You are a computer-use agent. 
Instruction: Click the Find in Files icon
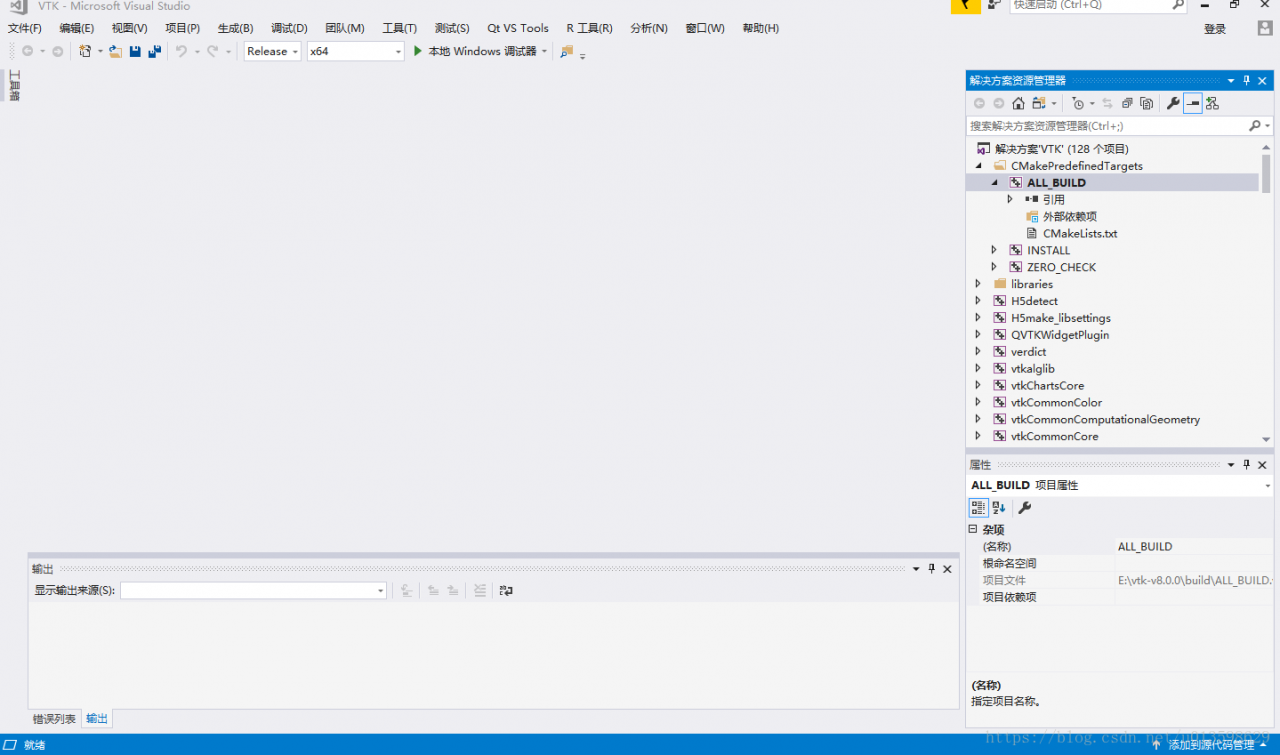pyautogui.click(x=567, y=51)
